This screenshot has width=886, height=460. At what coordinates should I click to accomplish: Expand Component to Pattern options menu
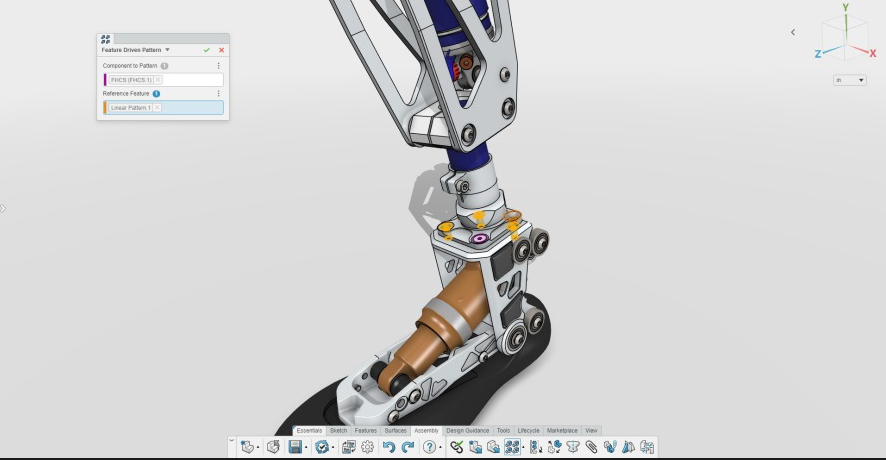[219, 66]
